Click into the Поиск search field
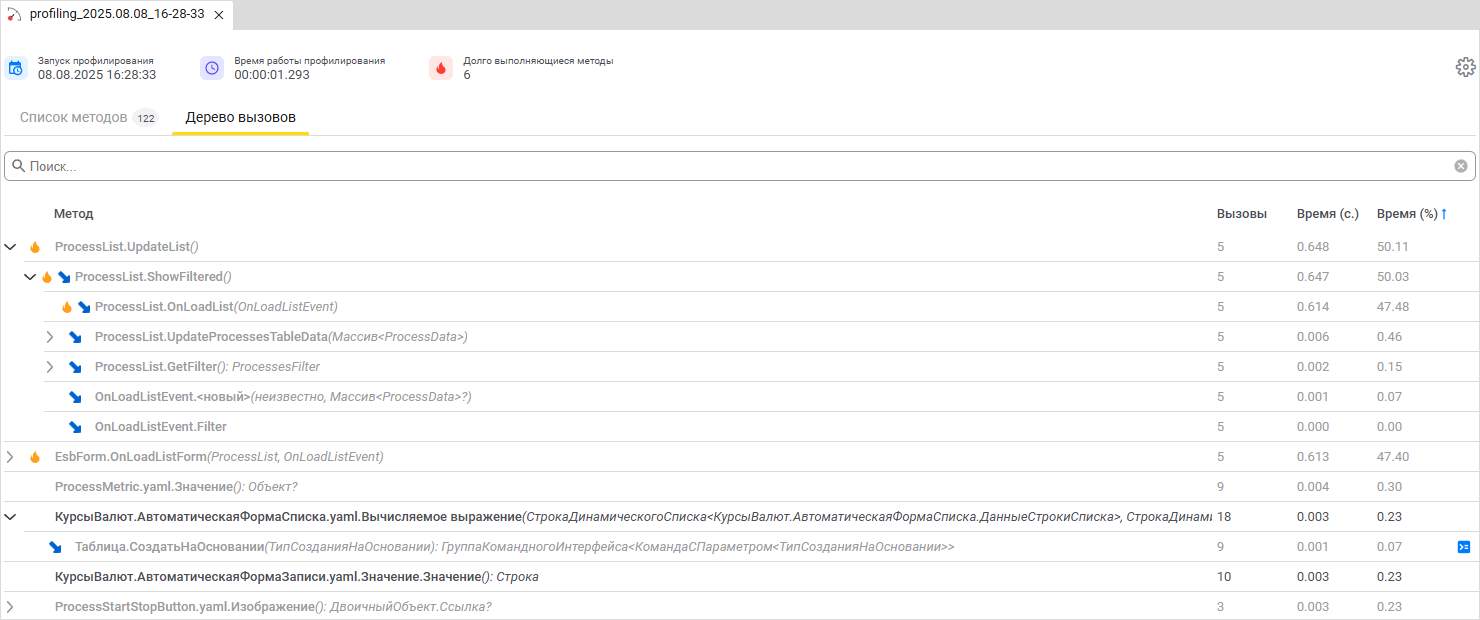 pos(700,166)
